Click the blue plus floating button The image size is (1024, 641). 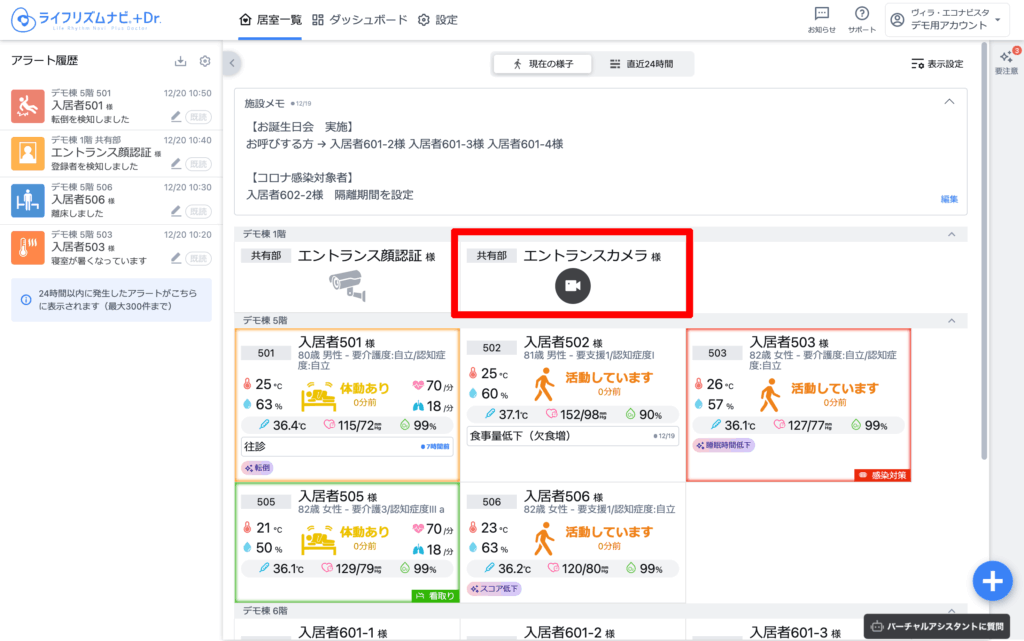[x=991, y=581]
